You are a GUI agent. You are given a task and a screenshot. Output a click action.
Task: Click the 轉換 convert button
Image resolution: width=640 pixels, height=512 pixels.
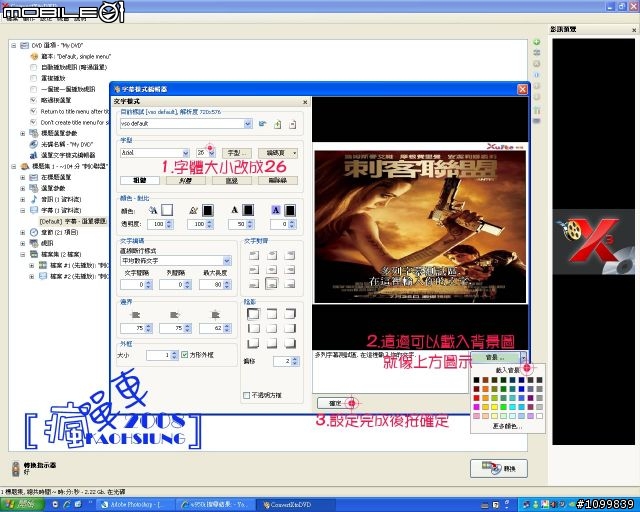point(499,468)
